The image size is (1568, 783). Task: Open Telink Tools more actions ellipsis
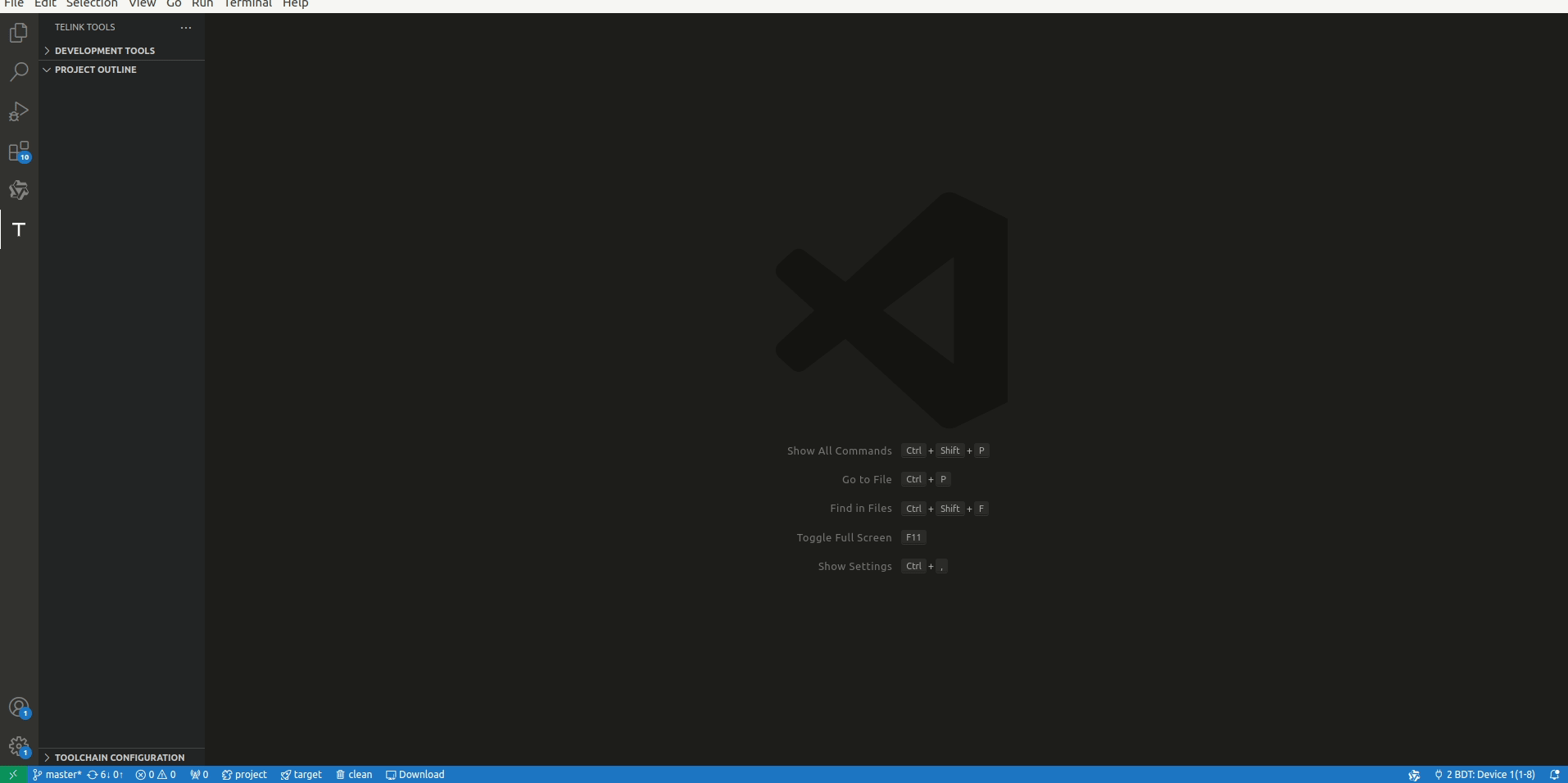[186, 27]
